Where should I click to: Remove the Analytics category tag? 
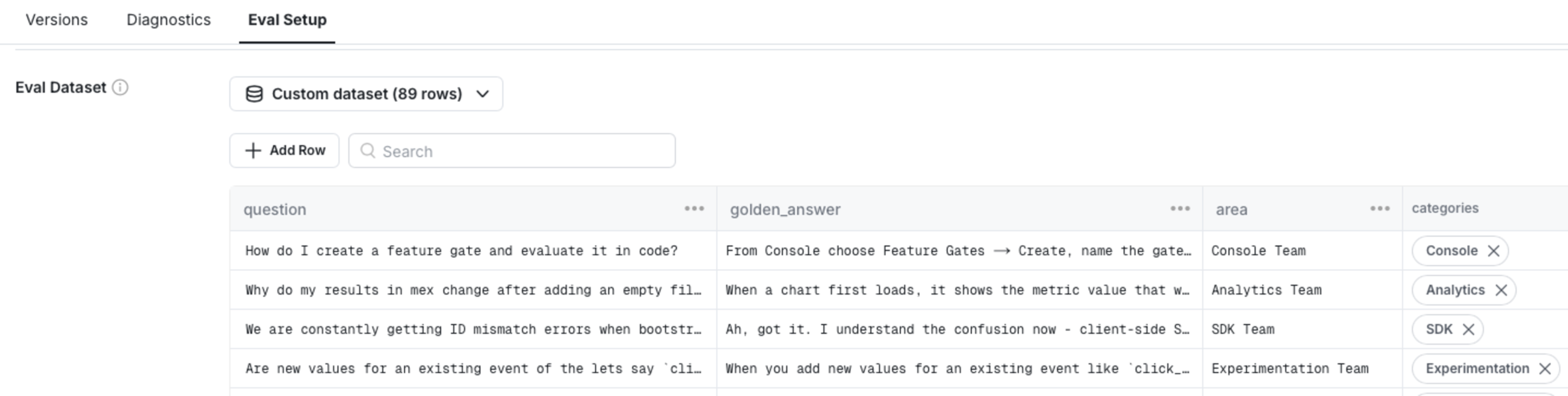1501,290
